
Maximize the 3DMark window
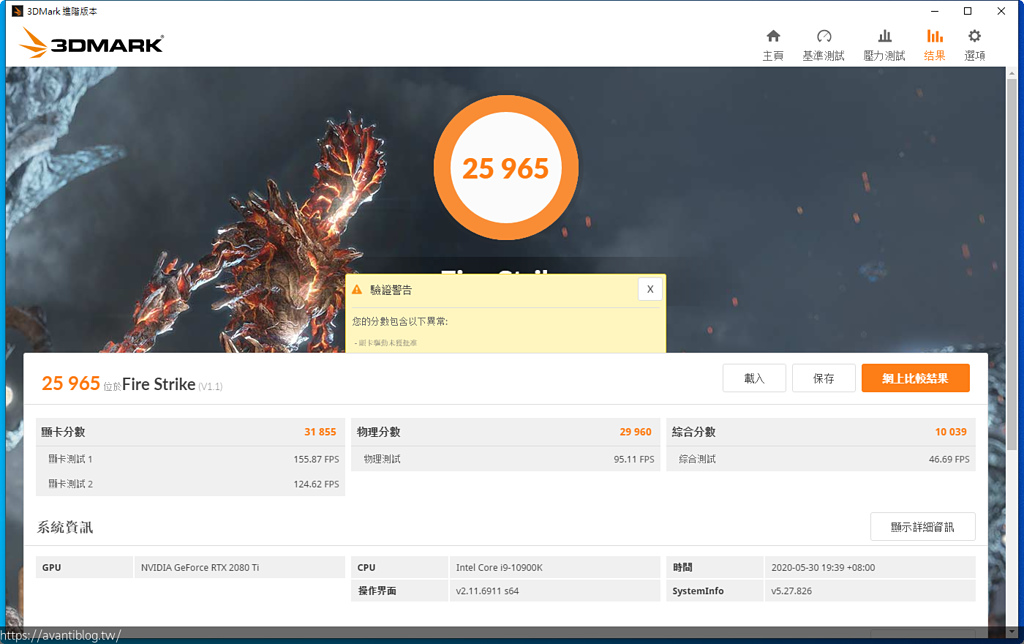(x=968, y=11)
